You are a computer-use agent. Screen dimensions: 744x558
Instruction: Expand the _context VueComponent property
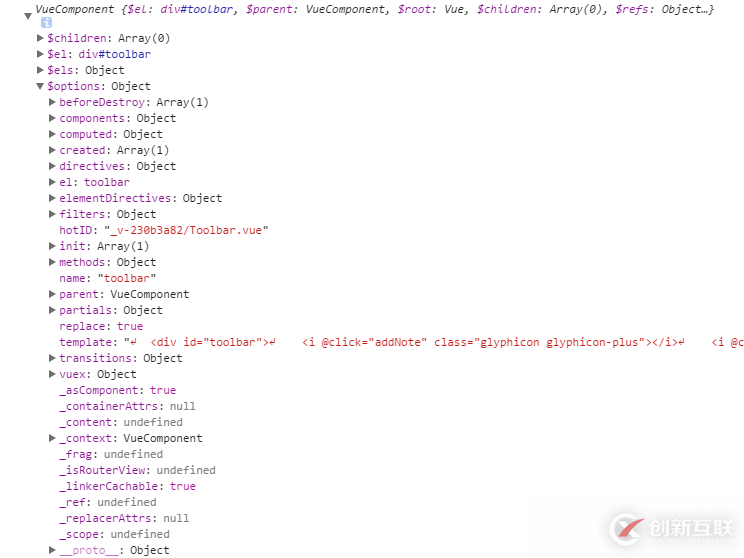point(52,438)
